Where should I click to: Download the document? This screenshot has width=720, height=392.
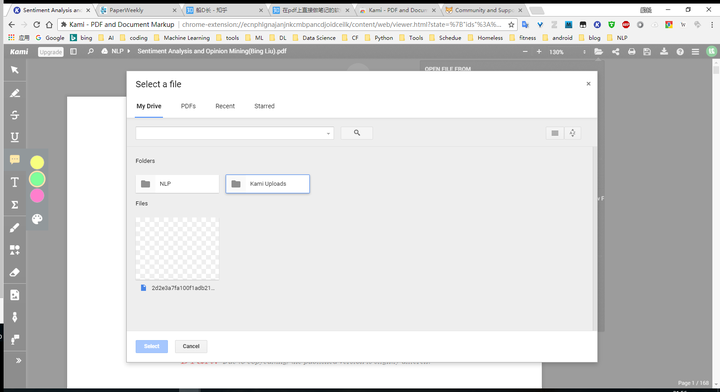coord(664,51)
